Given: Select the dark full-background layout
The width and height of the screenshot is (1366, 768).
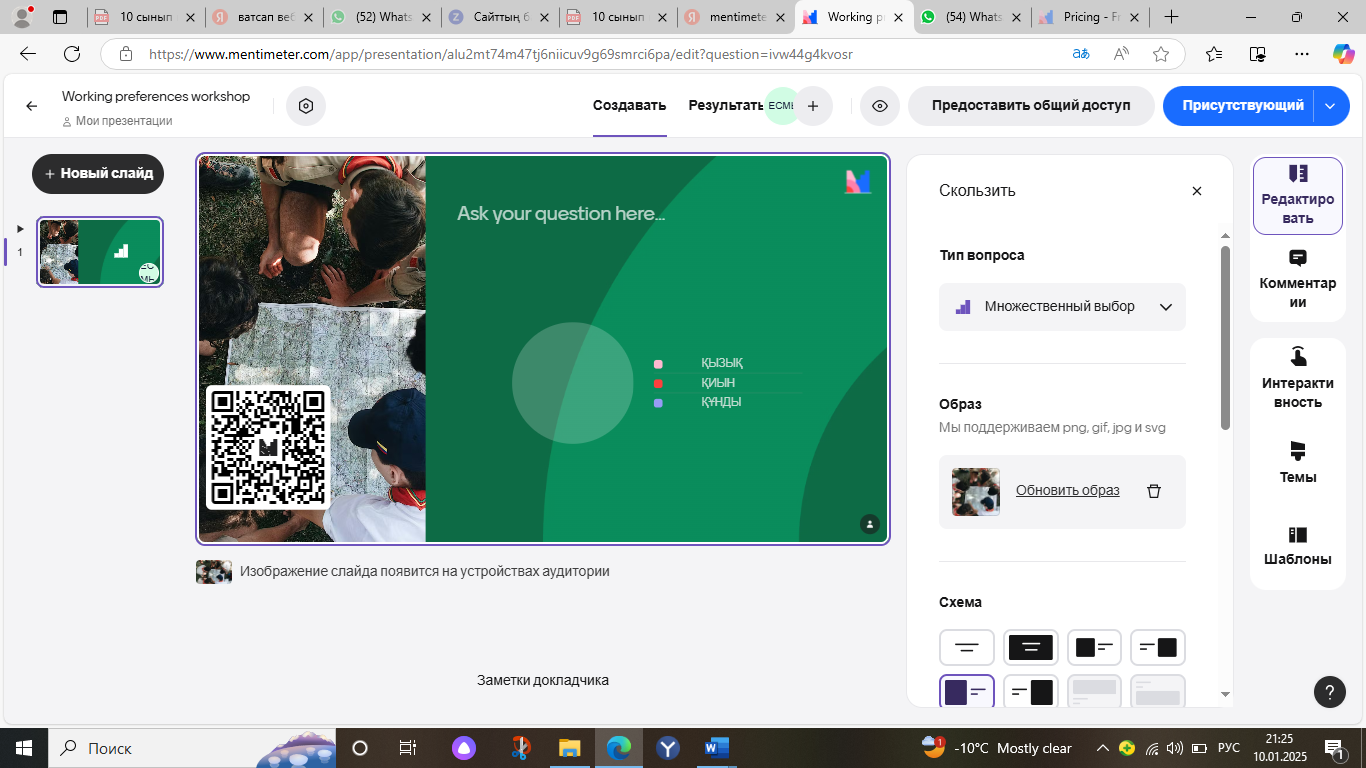Looking at the screenshot, I should click(x=1031, y=648).
